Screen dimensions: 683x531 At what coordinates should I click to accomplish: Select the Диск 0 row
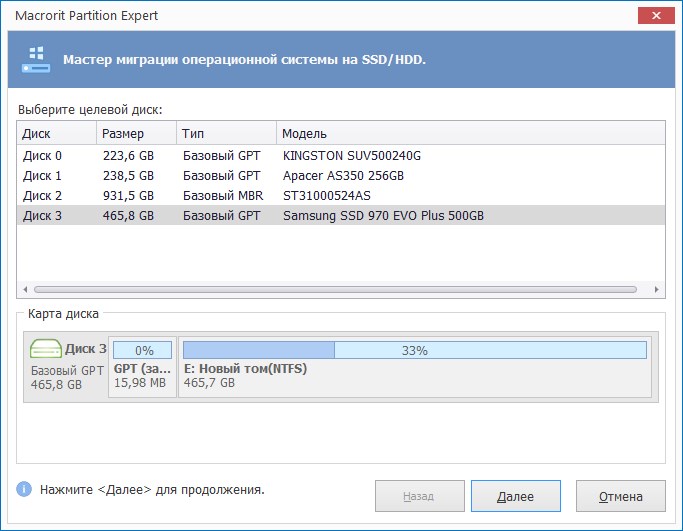341,156
